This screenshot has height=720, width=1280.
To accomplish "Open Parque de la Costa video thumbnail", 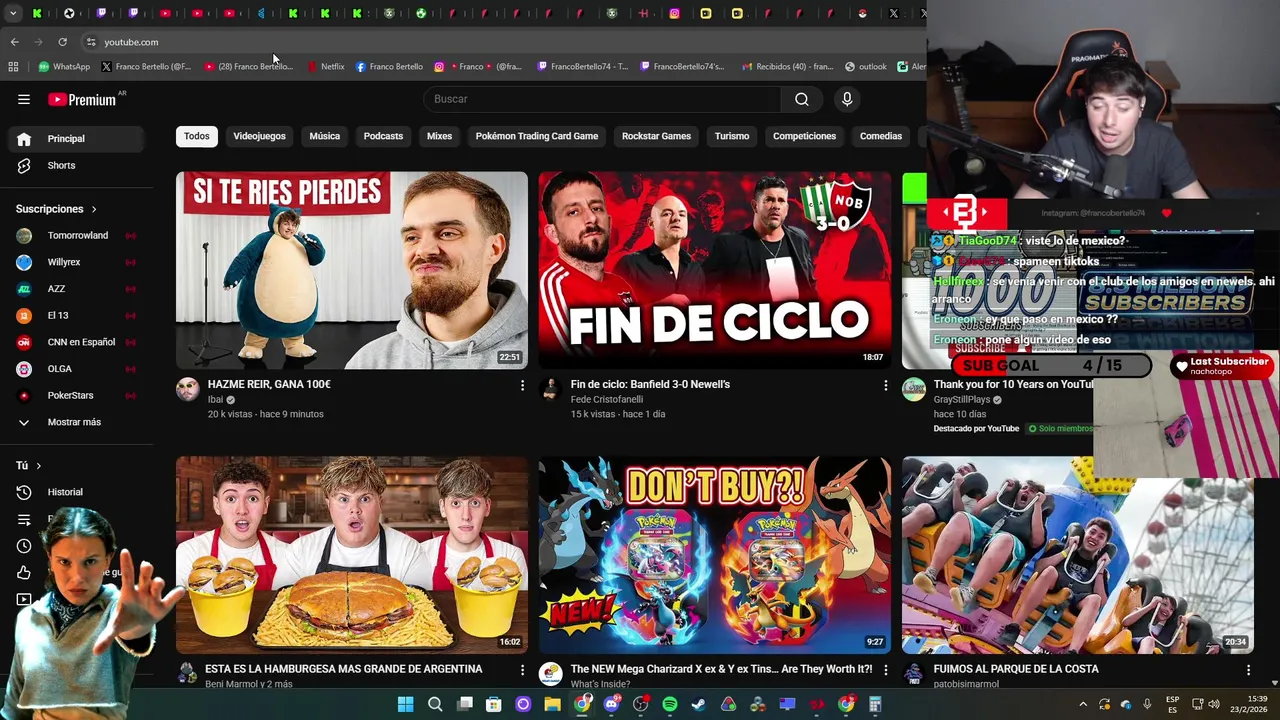I will (1077, 555).
